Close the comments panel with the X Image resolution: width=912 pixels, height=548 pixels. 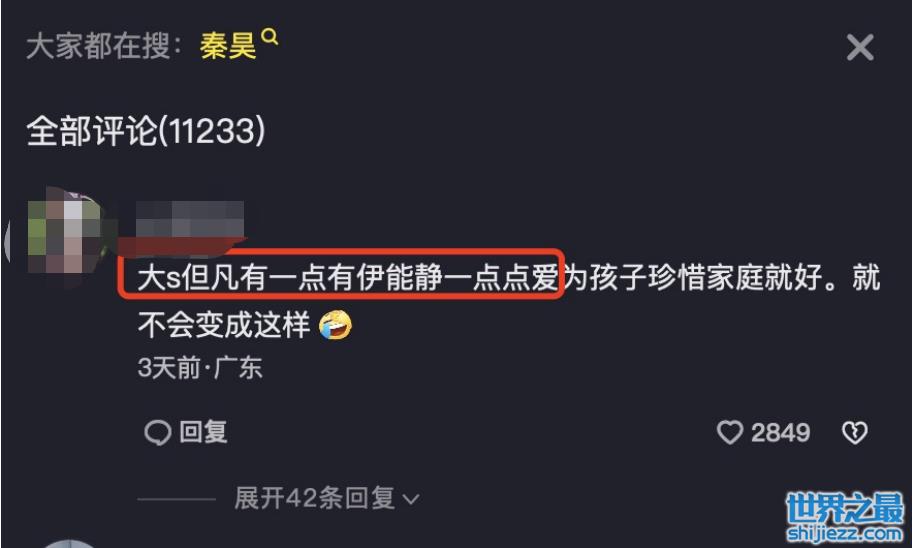(x=860, y=47)
